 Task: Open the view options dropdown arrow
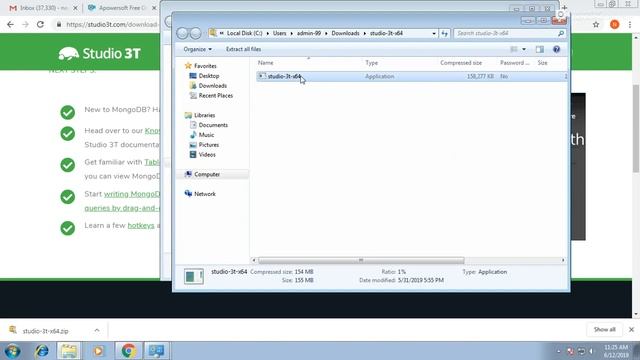coord(524,49)
